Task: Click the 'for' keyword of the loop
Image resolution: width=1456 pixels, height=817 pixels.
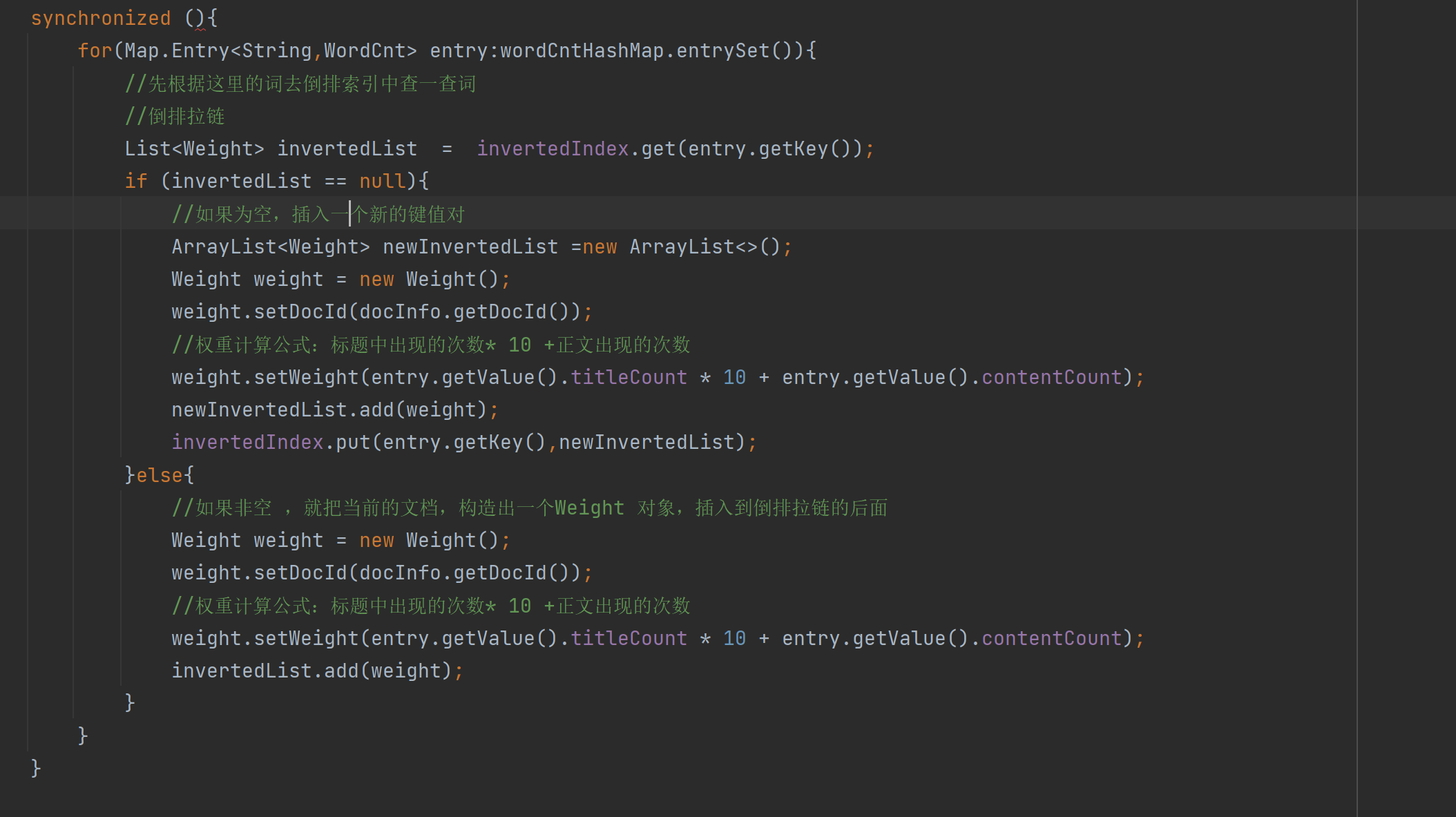Action: point(95,50)
